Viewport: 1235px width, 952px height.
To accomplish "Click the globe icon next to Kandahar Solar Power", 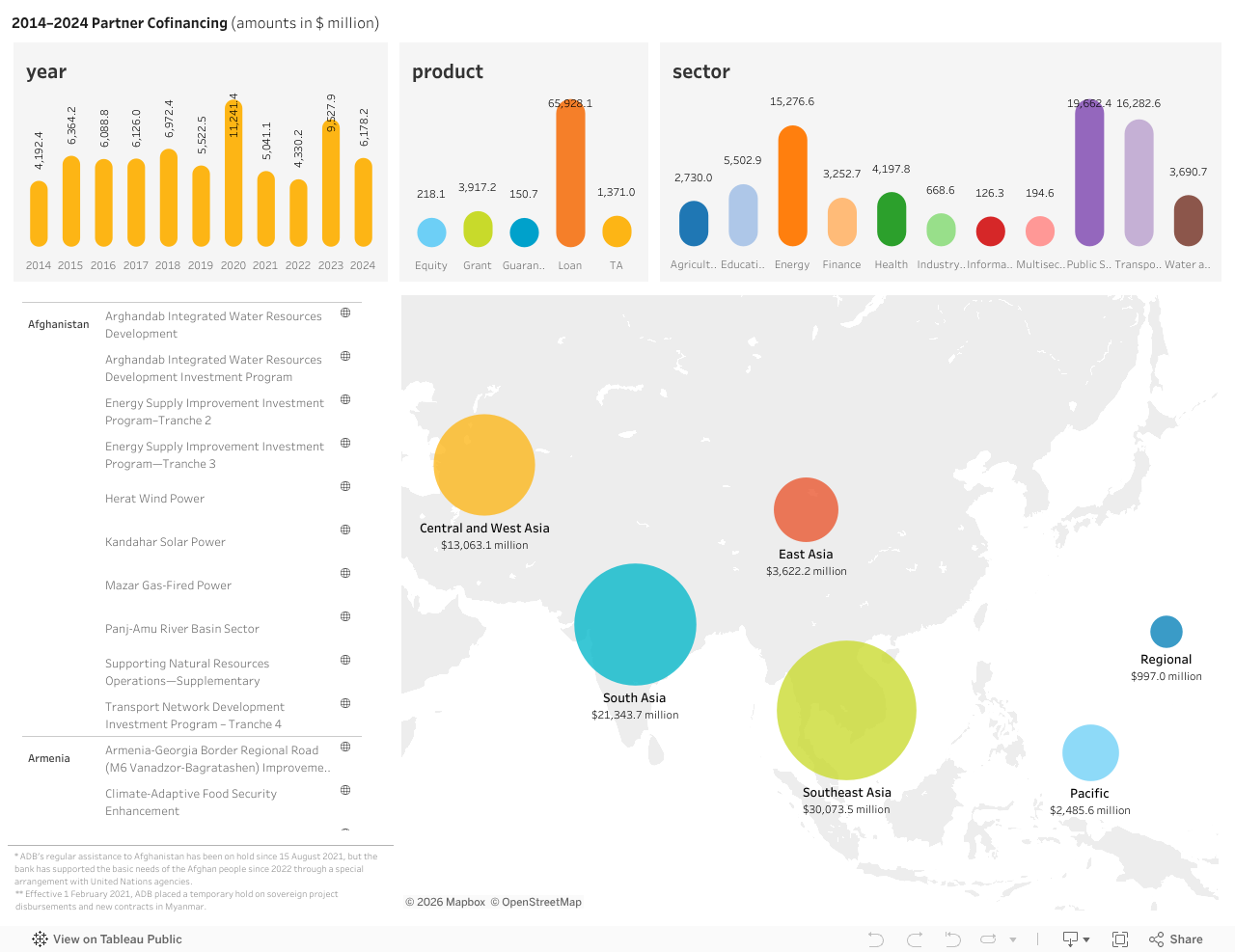I will coord(345,530).
